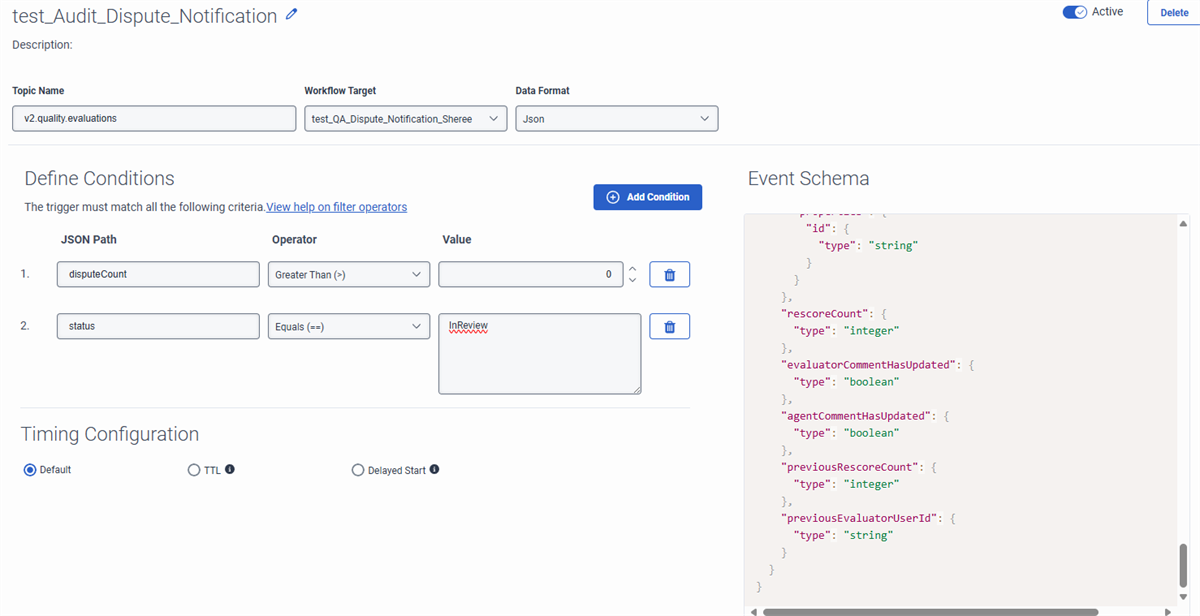The image size is (1200, 616).
Task: Toggle the Active switch off
Action: click(x=1074, y=12)
